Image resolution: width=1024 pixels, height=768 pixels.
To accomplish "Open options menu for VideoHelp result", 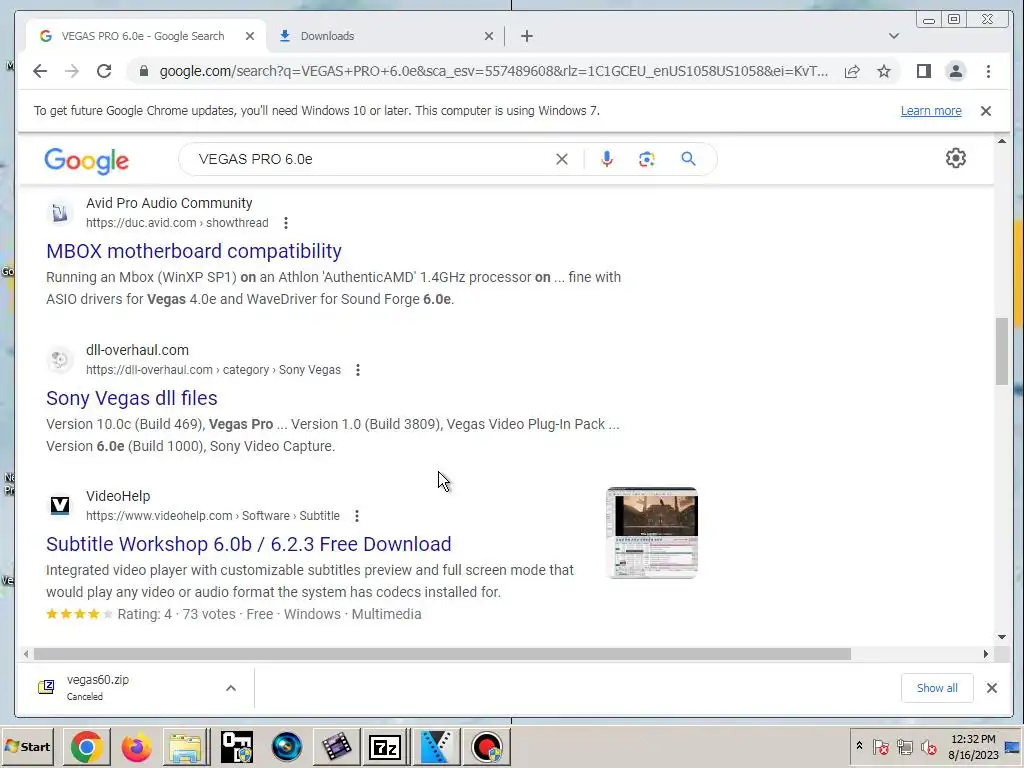I will (357, 516).
